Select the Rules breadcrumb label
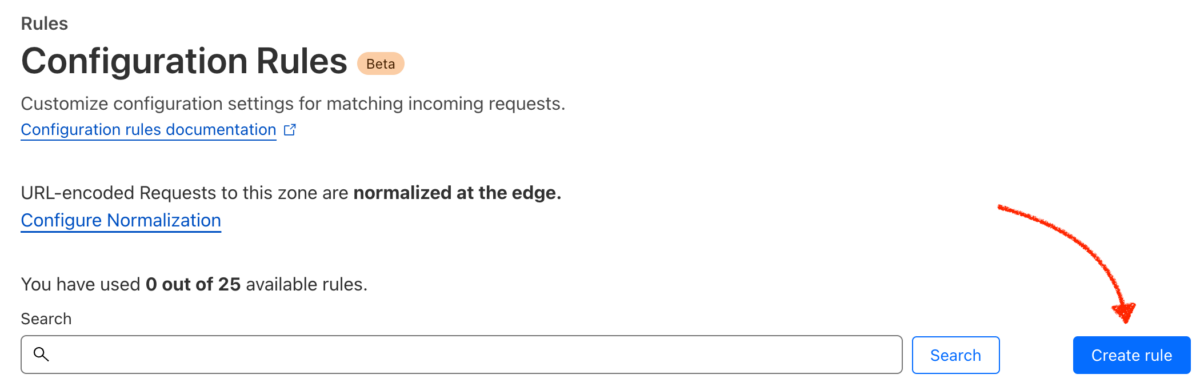Viewport: 1200px width, 390px height. click(45, 22)
